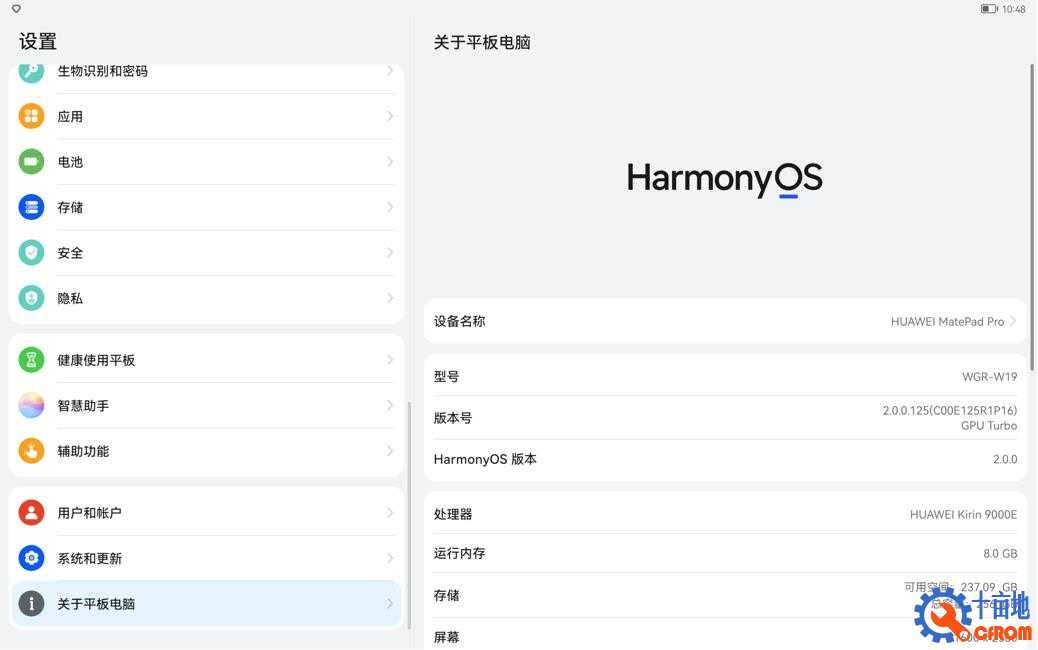Expand the arrow on the 应用 sidebar row
1038x650 pixels.
390,116
